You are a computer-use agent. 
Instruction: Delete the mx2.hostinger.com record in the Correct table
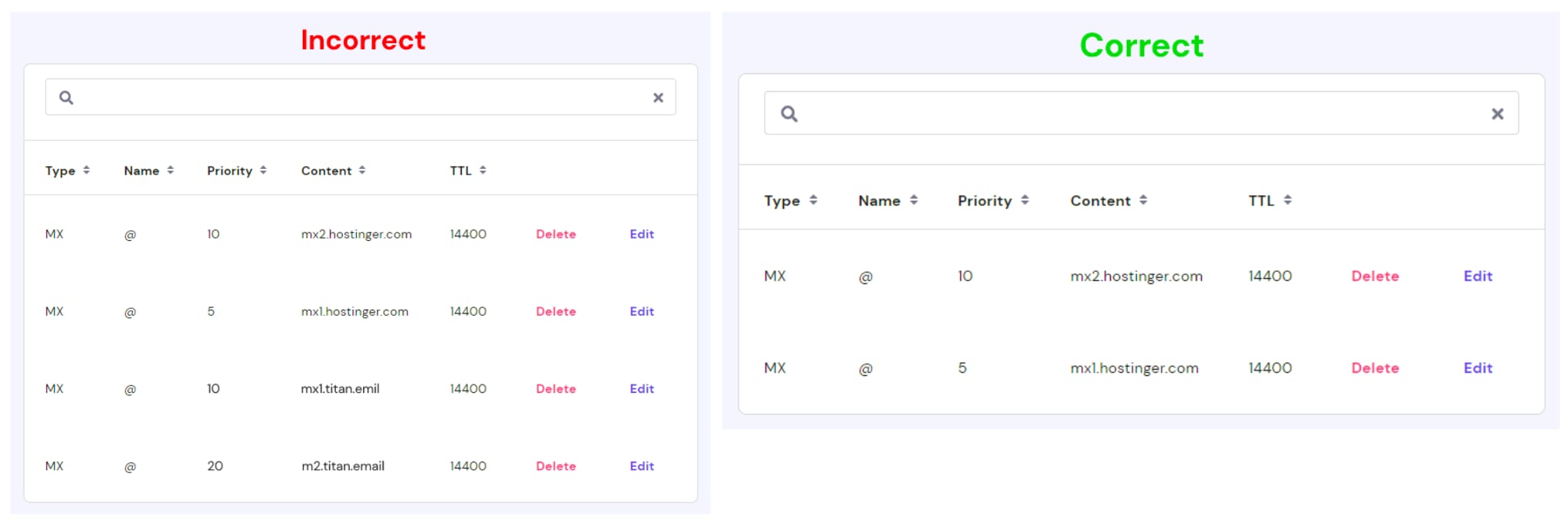1375,276
